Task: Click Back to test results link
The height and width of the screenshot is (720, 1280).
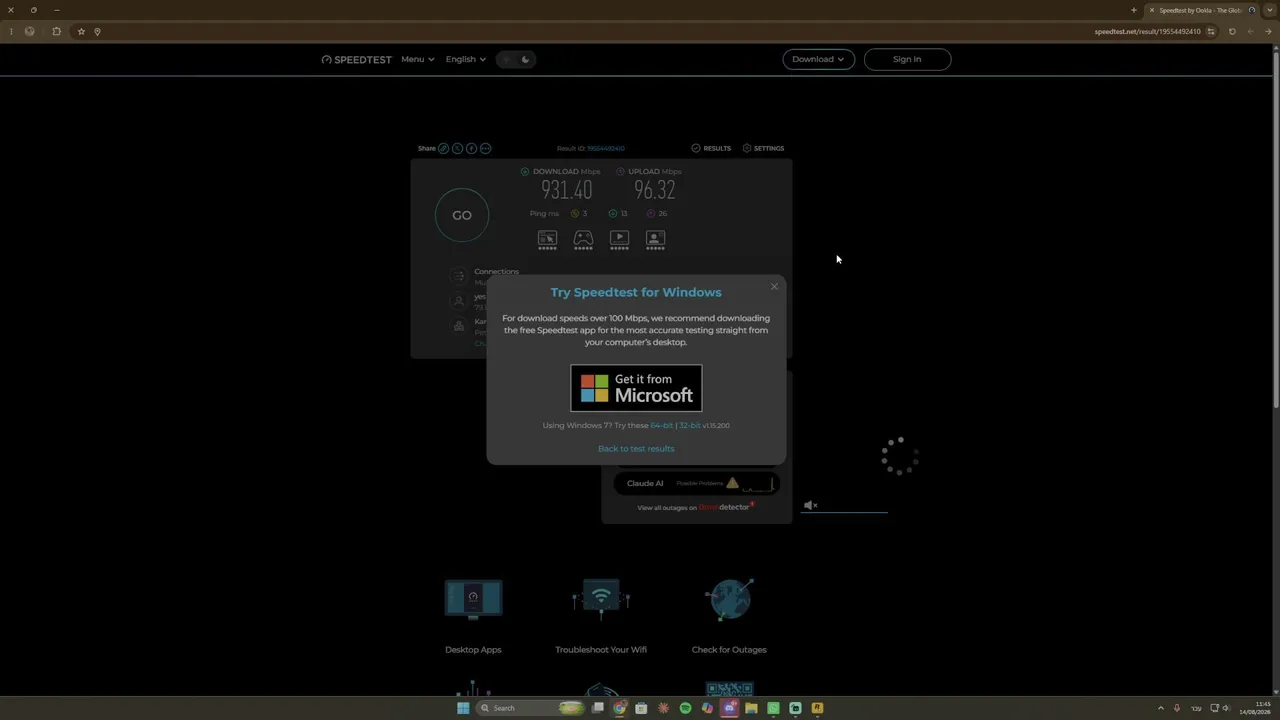Action: tap(636, 448)
